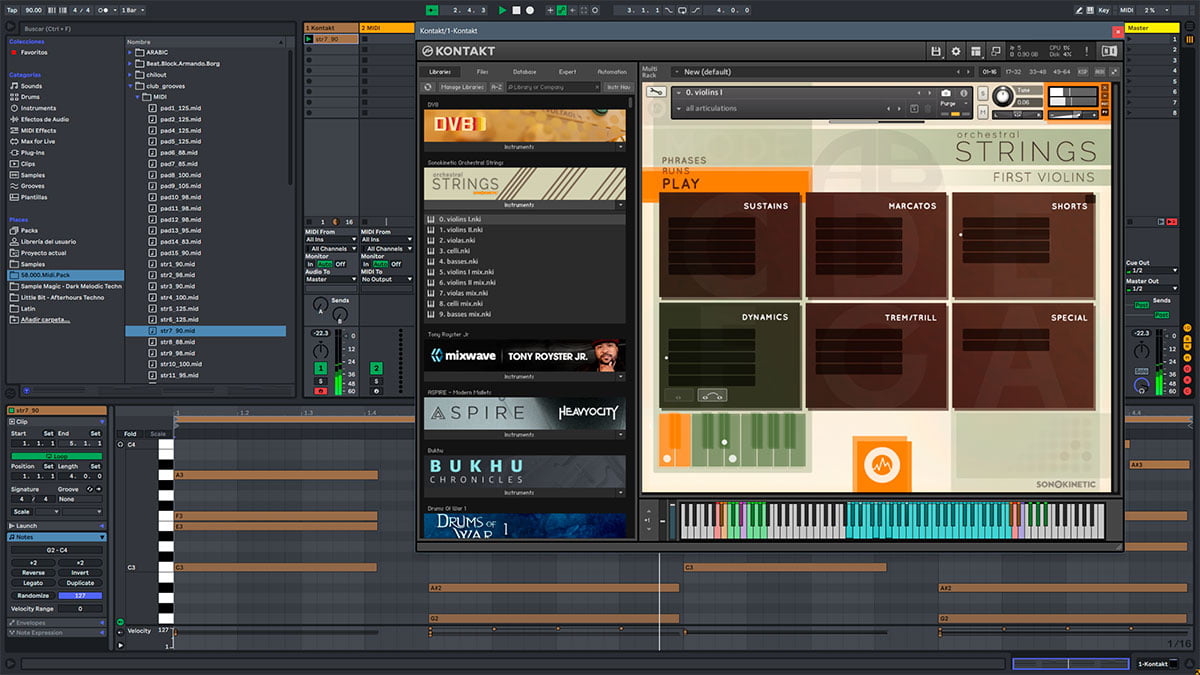Select Instruments category in browser
The image size is (1200, 675).
[x=38, y=108]
